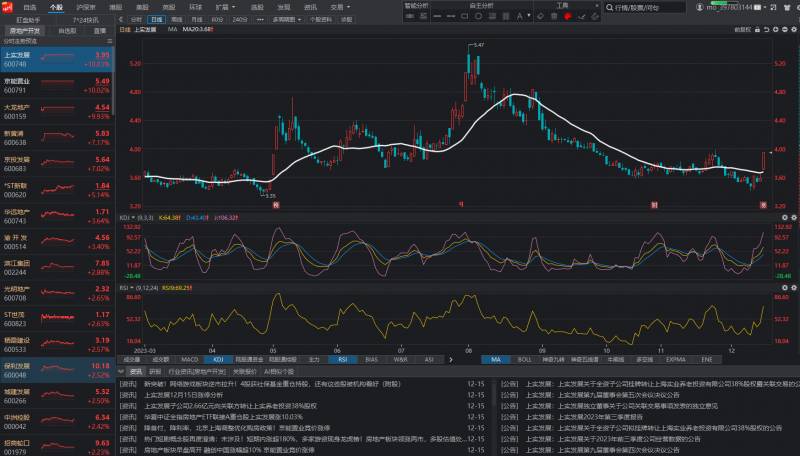Select the 日线 period tab

157,19
